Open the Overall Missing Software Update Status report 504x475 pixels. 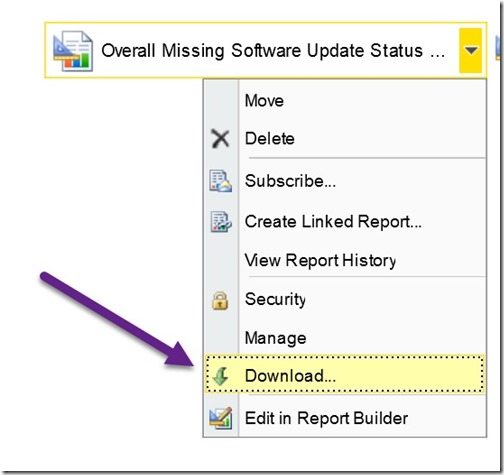coord(273,51)
